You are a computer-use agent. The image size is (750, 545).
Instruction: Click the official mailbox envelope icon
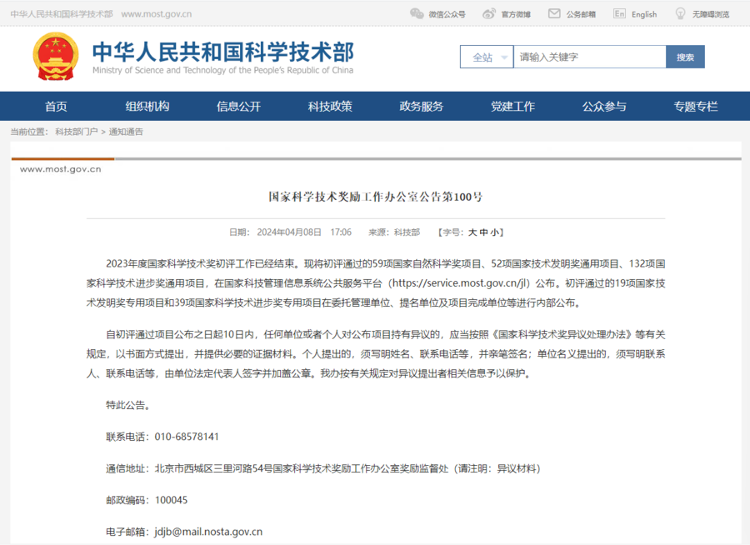[554, 13]
